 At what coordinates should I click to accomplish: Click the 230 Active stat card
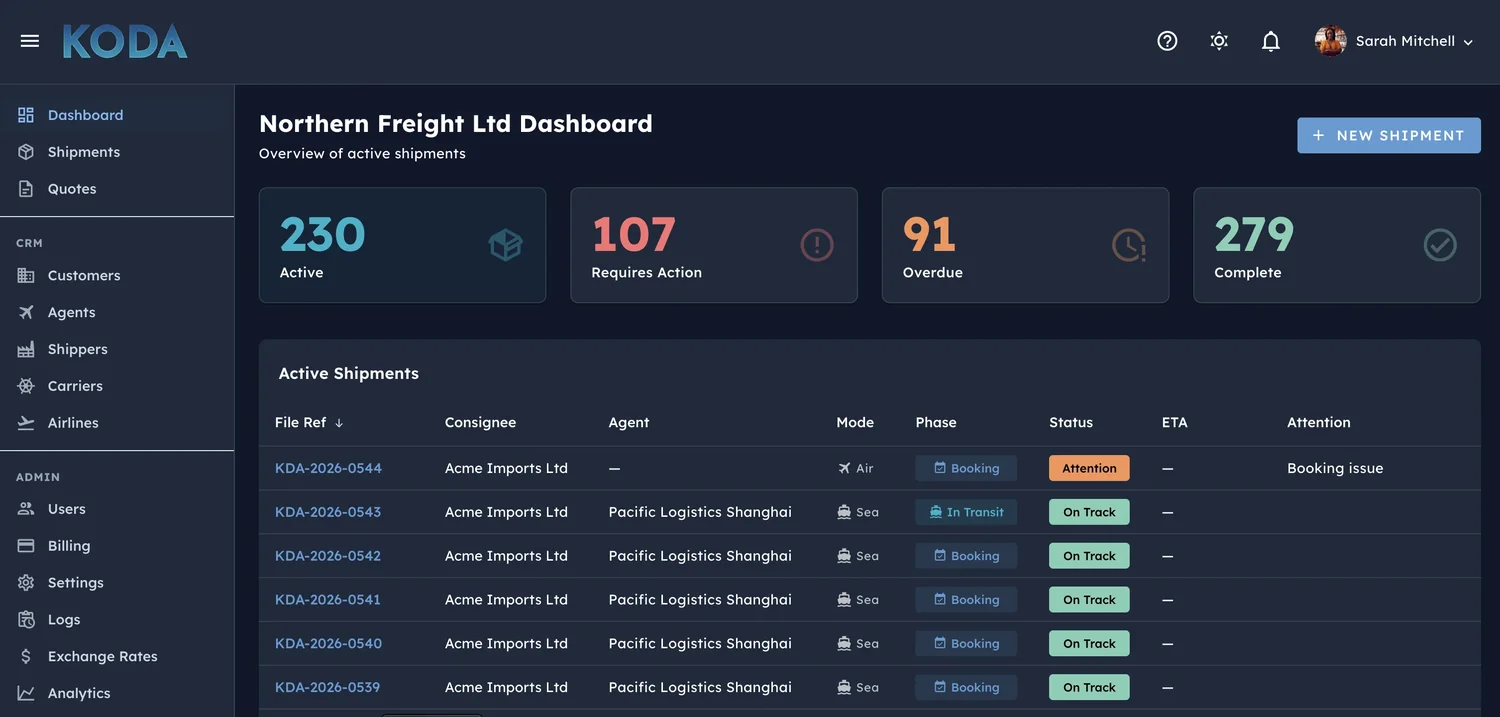point(402,245)
